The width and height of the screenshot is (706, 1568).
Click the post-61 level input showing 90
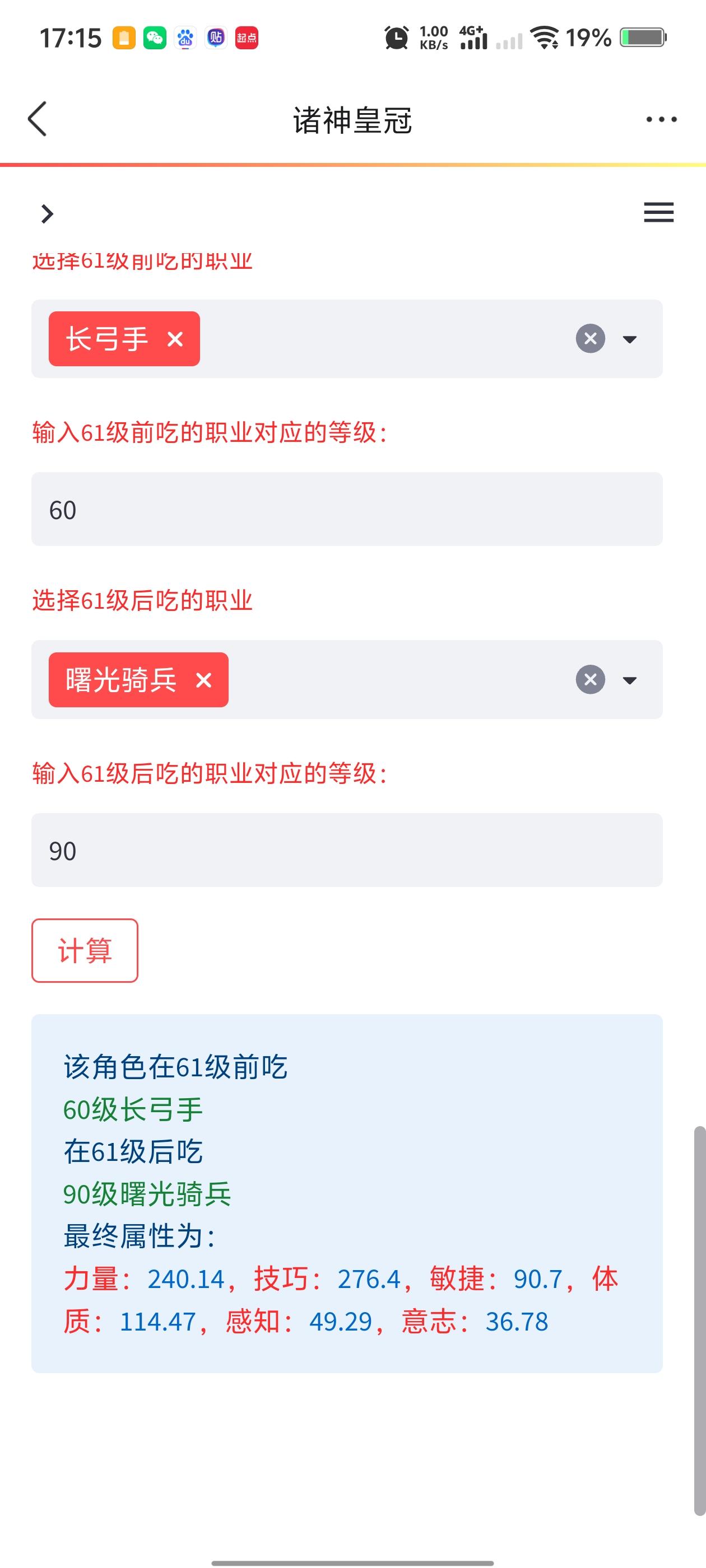tap(347, 850)
